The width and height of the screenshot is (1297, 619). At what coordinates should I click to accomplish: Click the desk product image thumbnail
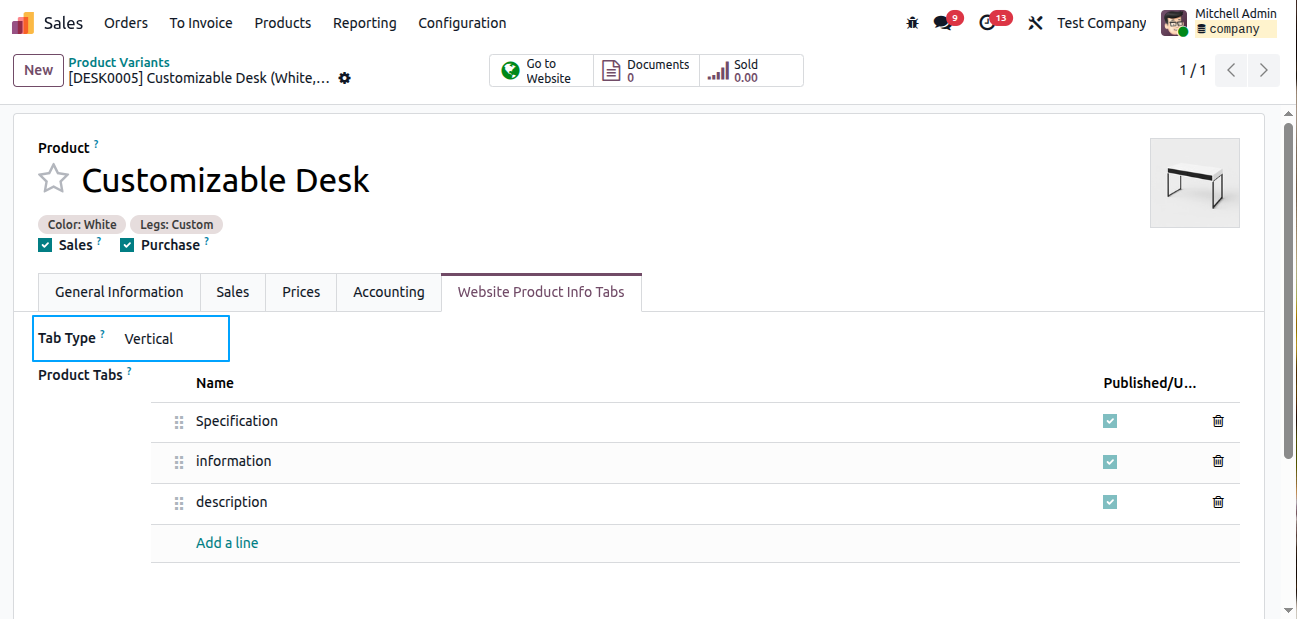click(x=1194, y=183)
